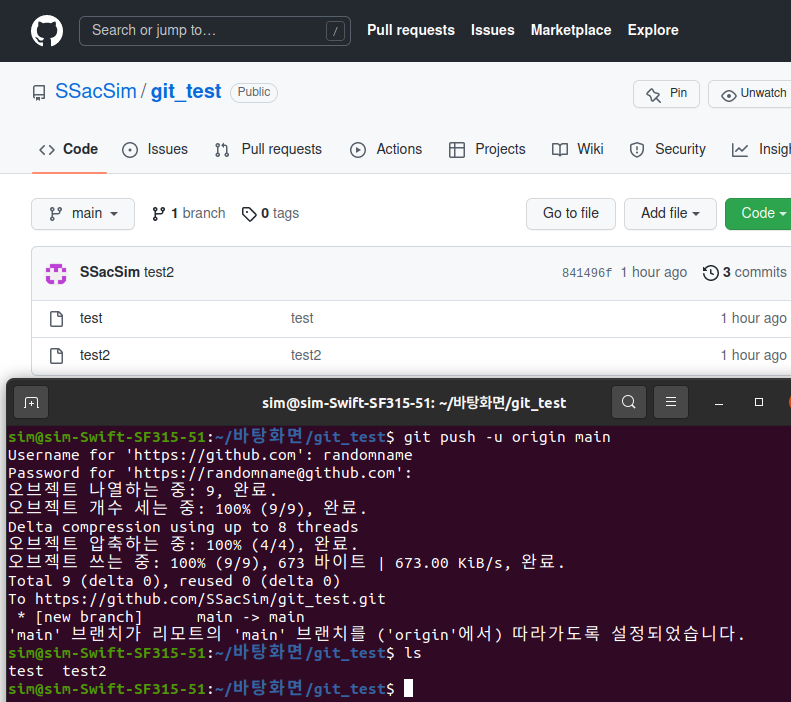This screenshot has width=791, height=702.
Task: Open commit message link for test file
Action: point(302,318)
